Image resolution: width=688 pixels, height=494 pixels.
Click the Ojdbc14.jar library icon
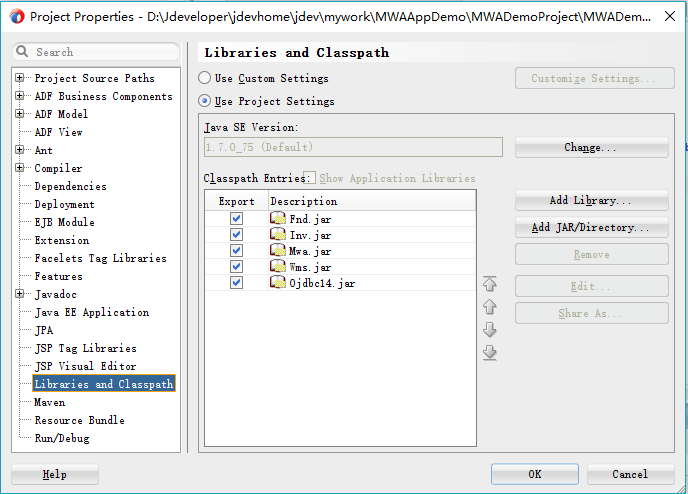(x=278, y=283)
